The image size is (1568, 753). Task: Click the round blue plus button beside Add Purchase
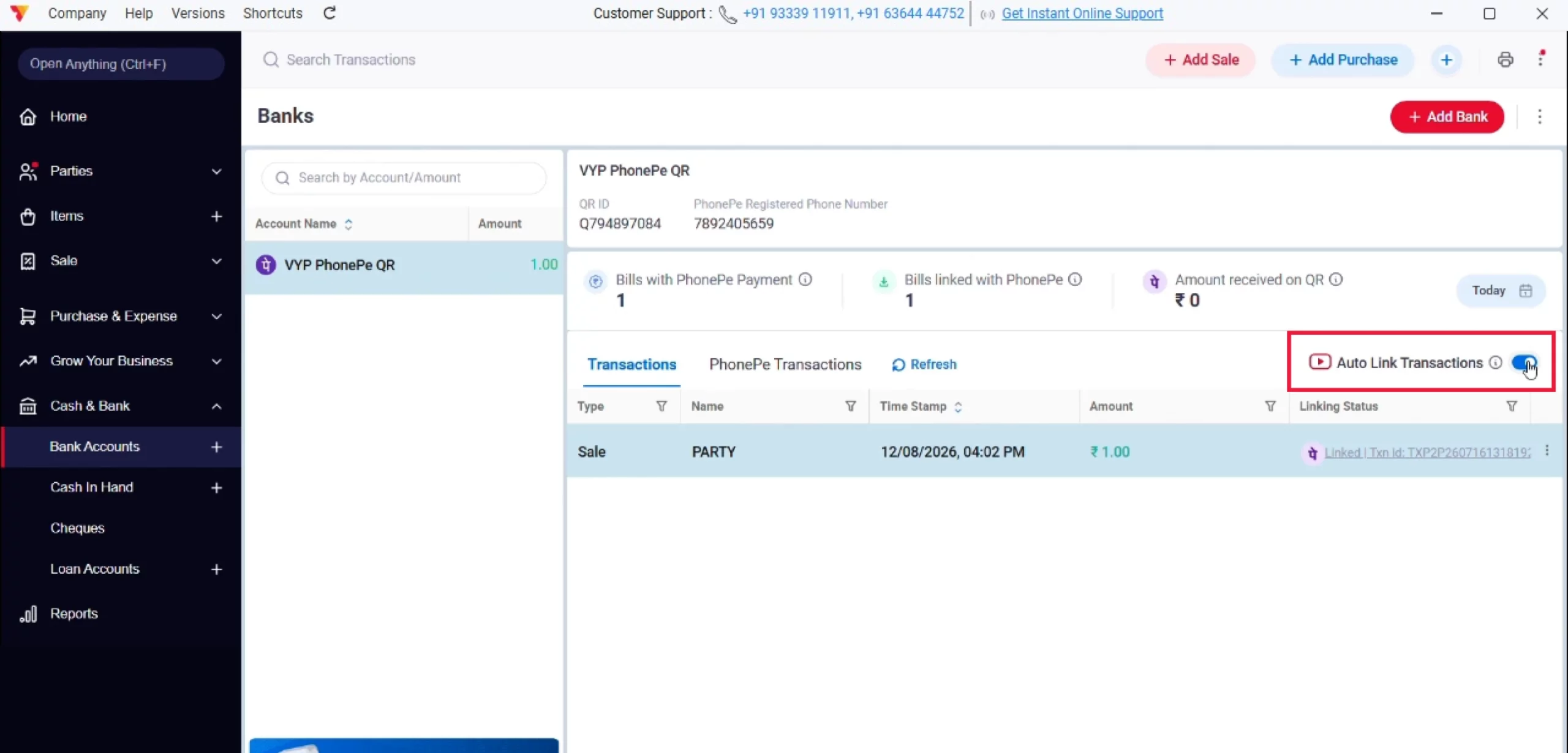point(1446,59)
